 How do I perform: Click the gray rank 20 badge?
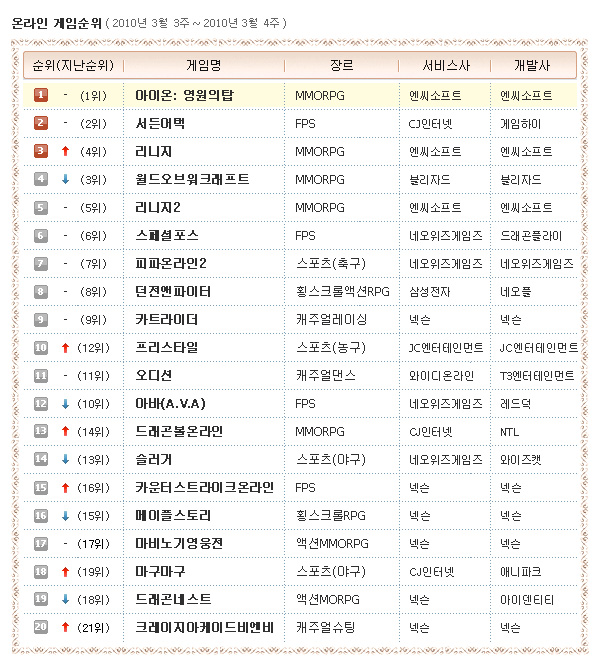click(x=41, y=627)
